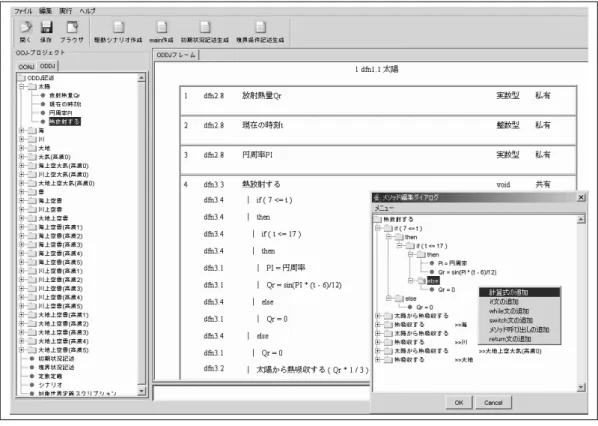598x426 pixels.
Task: Collapse the highlighted else node in dialog
Action: [x=411, y=281]
